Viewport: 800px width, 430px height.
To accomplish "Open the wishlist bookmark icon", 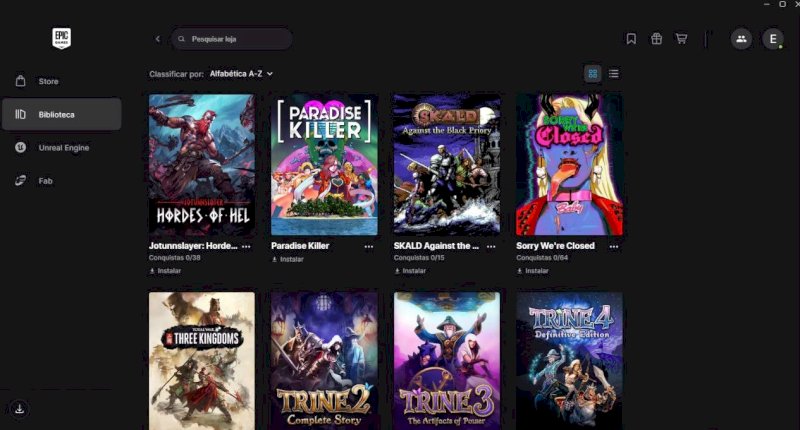I will (631, 39).
